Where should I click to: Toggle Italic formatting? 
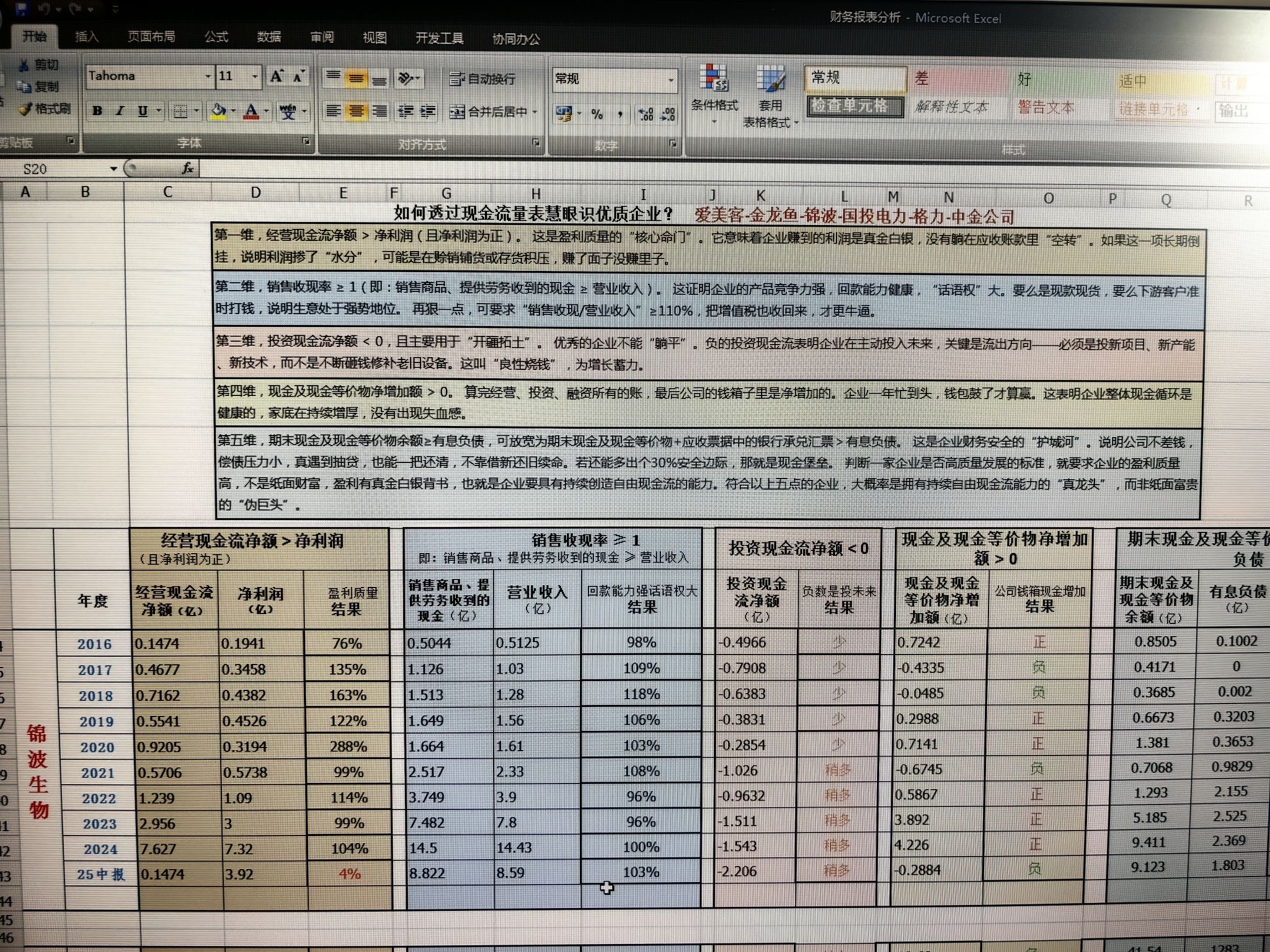coord(120,111)
